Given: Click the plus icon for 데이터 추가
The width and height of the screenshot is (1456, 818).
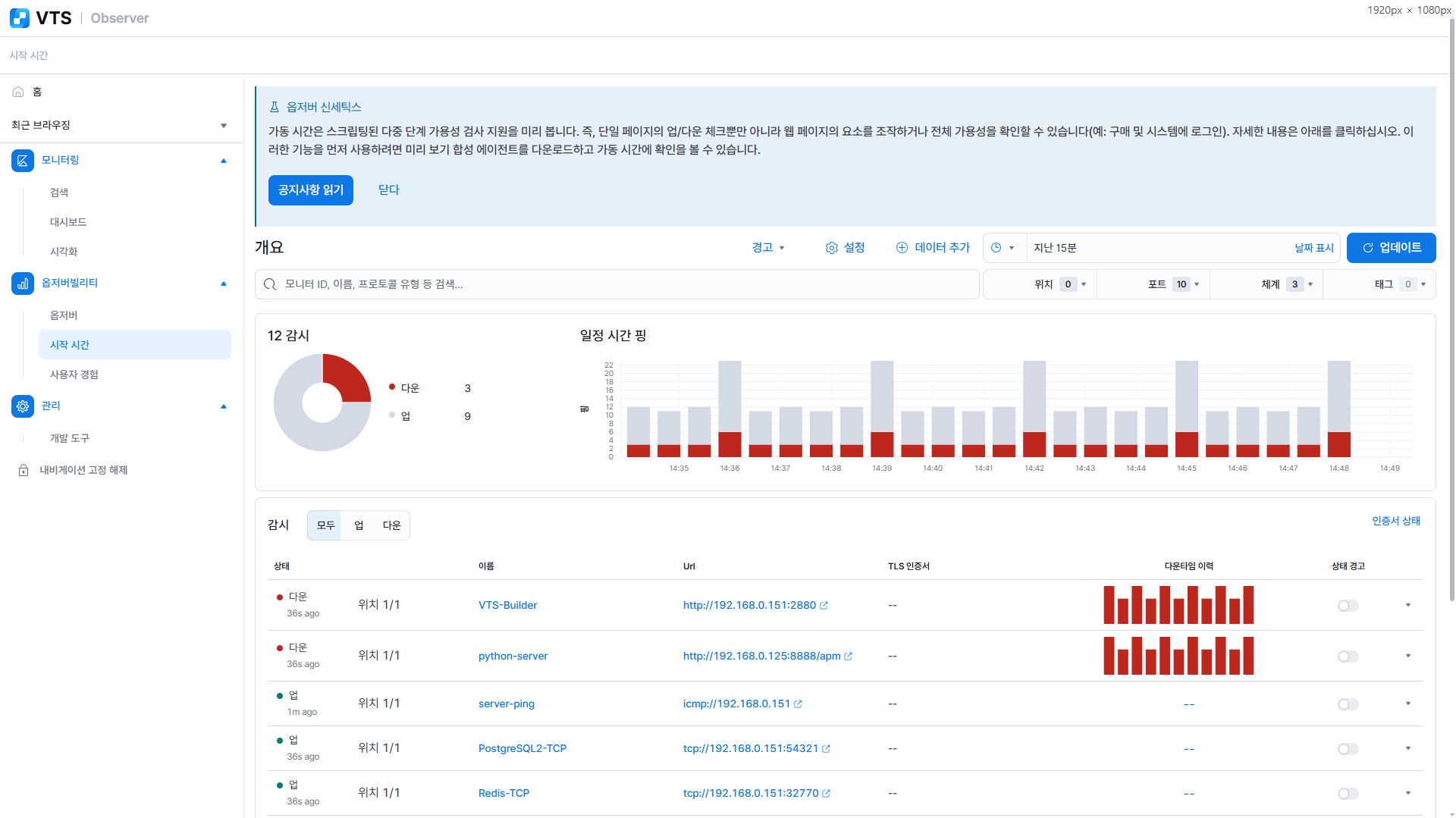Looking at the screenshot, I should 902,248.
